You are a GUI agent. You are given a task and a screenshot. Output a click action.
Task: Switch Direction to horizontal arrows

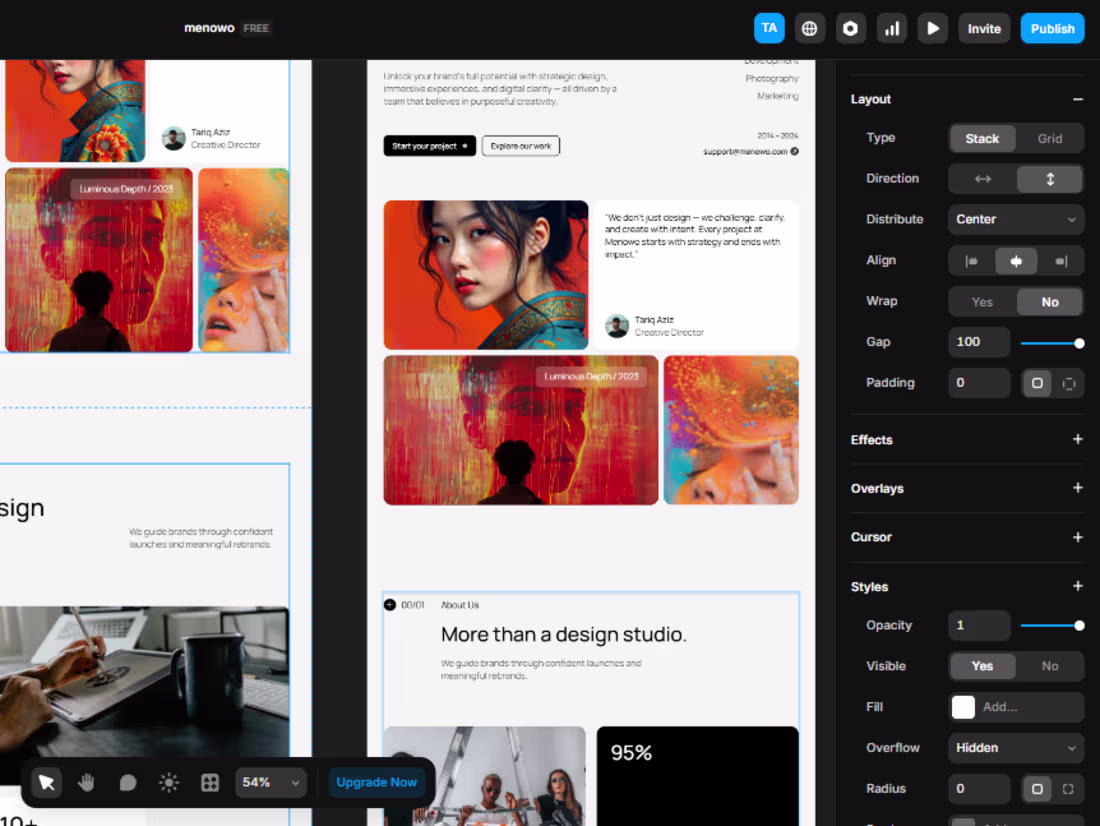pos(982,178)
